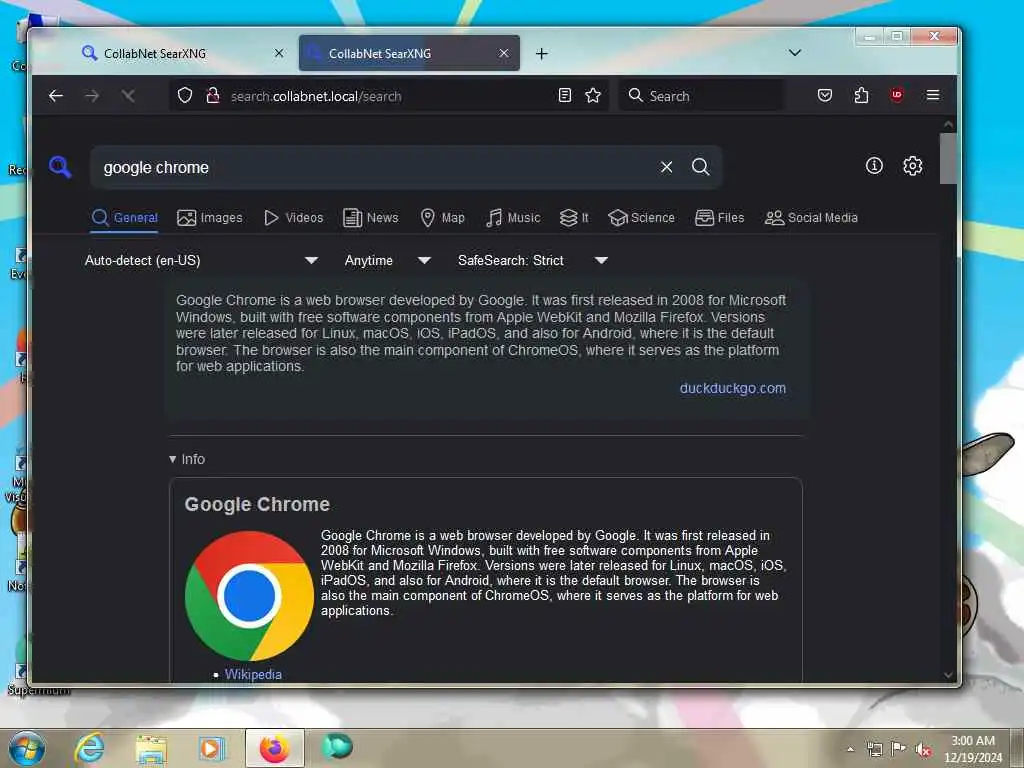
Task: Select the Videos search category
Action: point(293,217)
